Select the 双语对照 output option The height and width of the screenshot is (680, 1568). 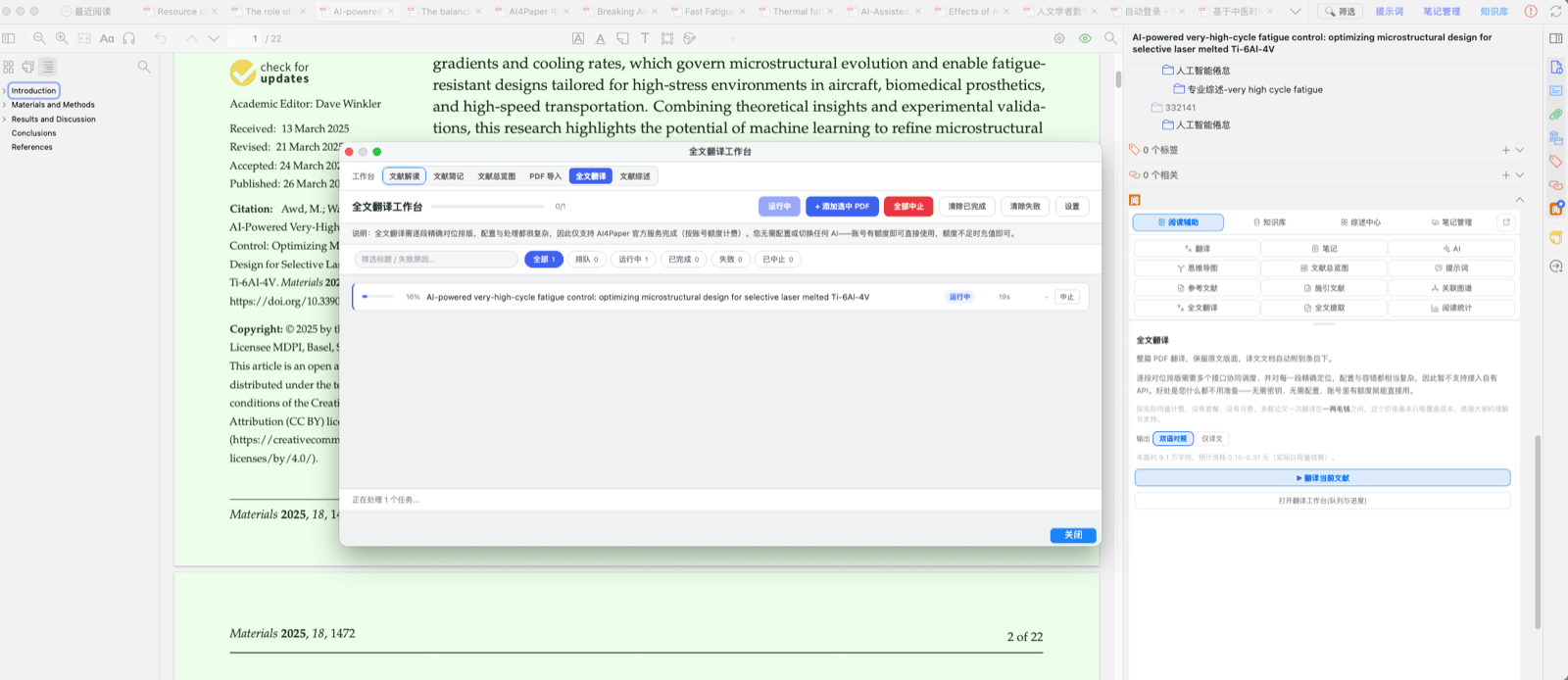coord(1173,438)
